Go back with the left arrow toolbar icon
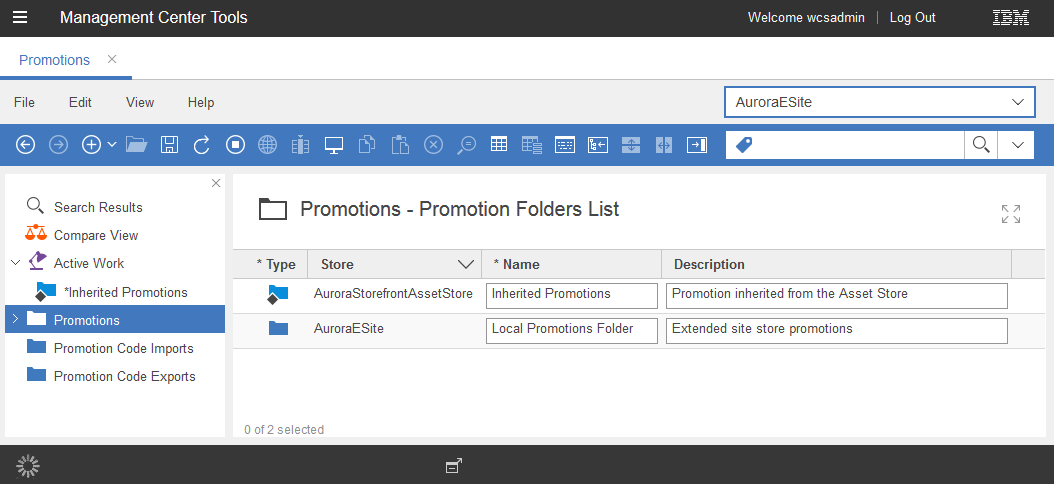Viewport: 1054px width, 484px height. pyautogui.click(x=26, y=145)
